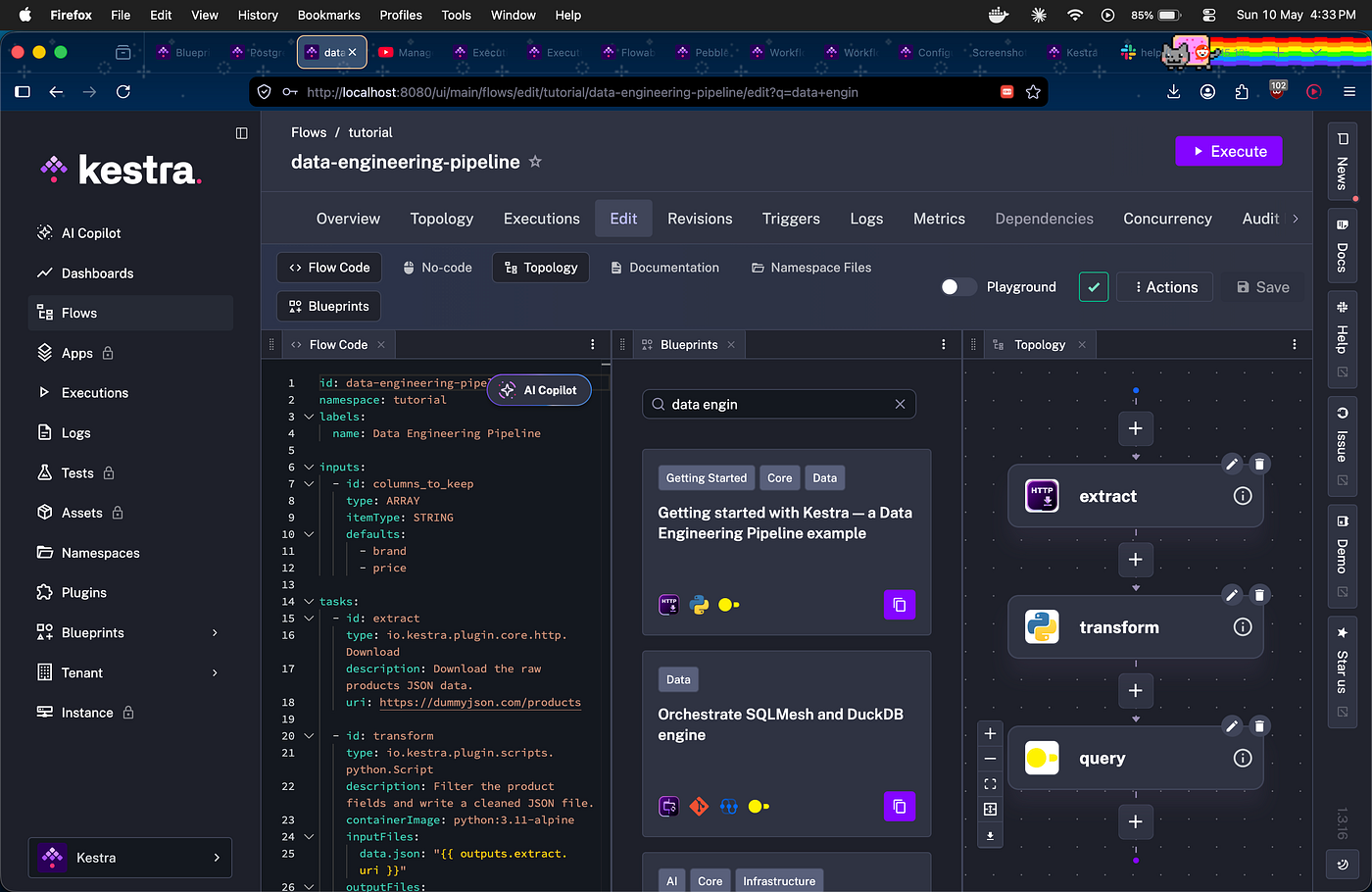The height and width of the screenshot is (892, 1372).
Task: Go to Flows in the breadcrumb
Action: tap(309, 132)
